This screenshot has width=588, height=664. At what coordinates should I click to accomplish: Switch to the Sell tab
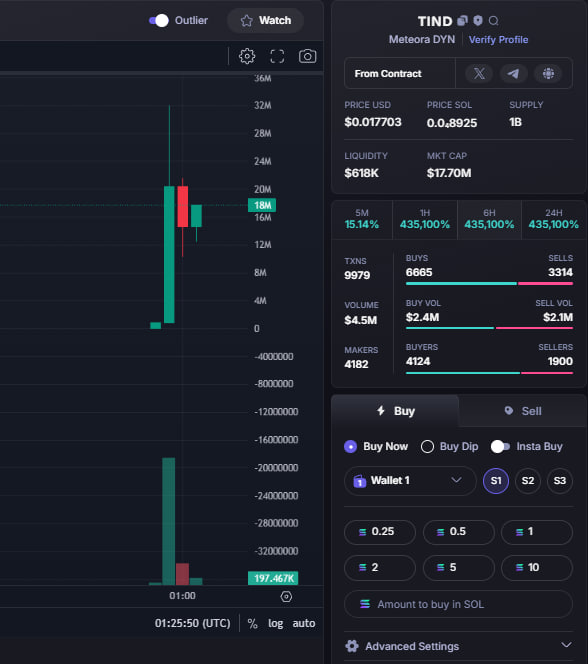point(523,411)
